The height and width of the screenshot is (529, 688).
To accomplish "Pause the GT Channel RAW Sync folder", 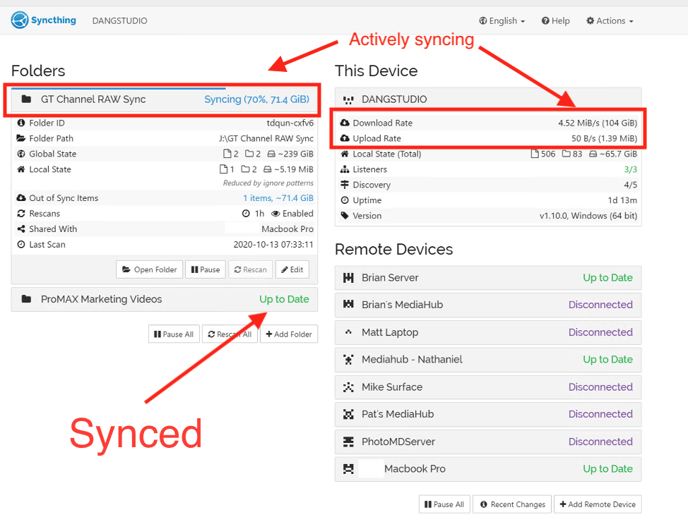I will pyautogui.click(x=205, y=269).
